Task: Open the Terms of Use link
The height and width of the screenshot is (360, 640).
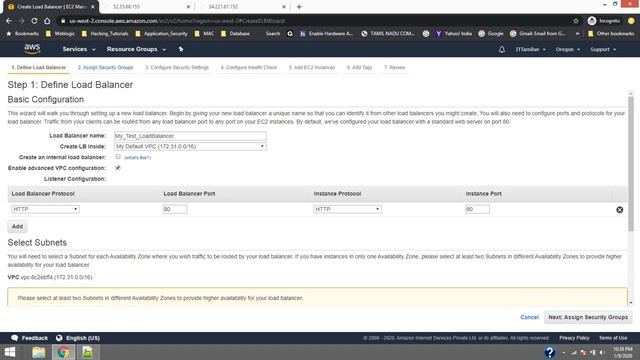Action: tap(613, 338)
